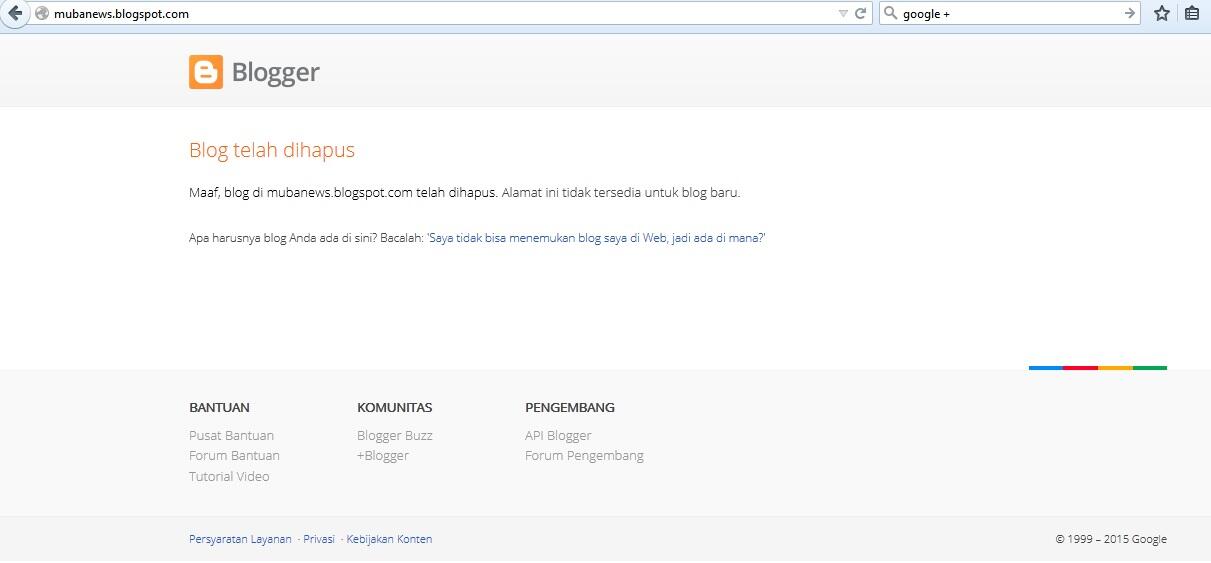Click the 'Maaf, blog di mubanews.blogspot.com' message

click(465, 192)
